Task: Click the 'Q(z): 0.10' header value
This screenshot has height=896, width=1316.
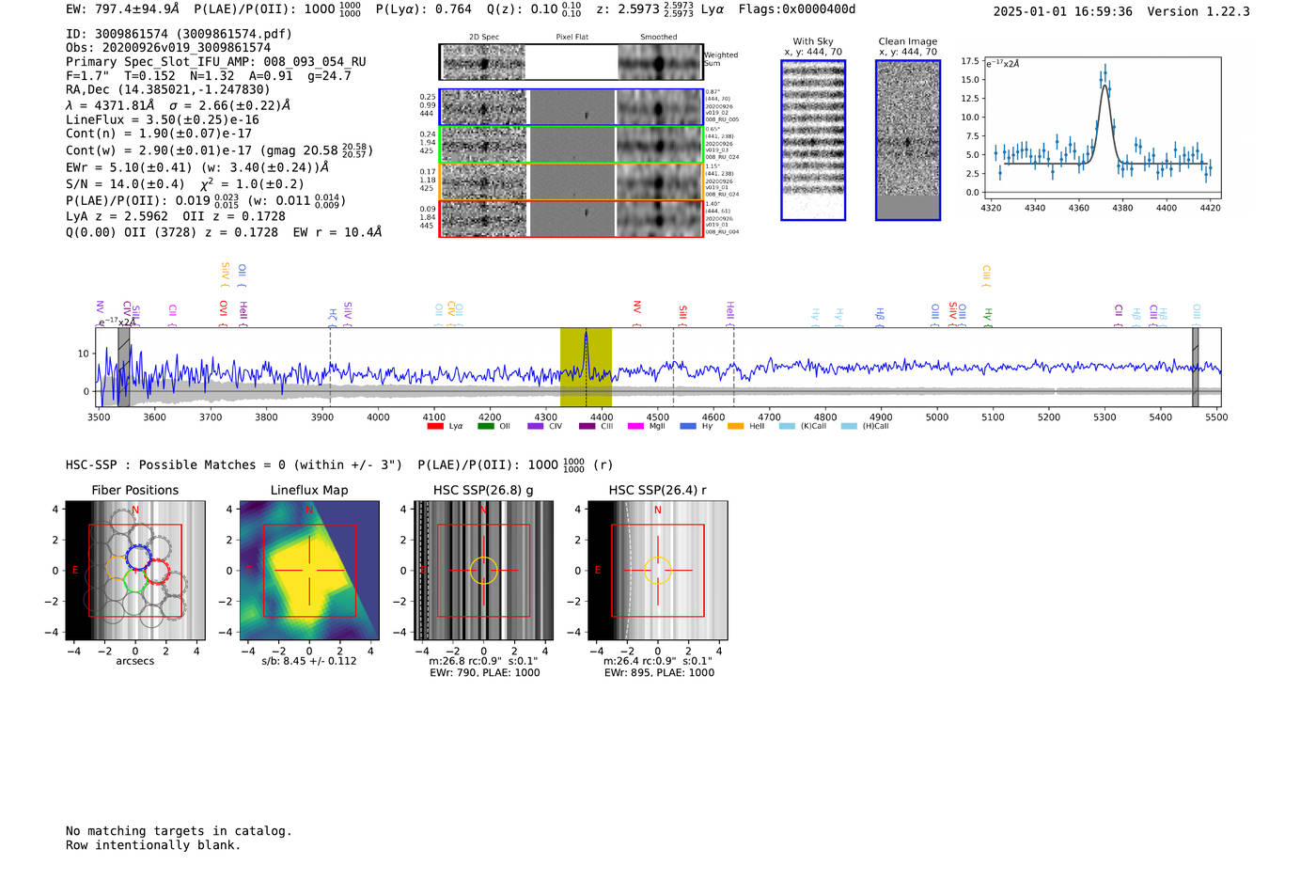Action: [x=522, y=9]
